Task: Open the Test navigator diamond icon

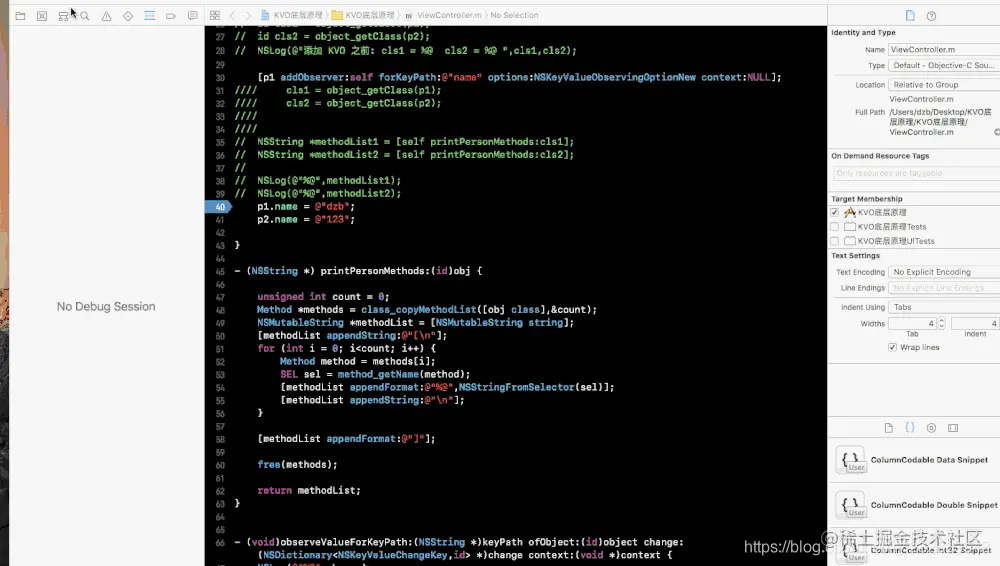Action: pos(128,16)
